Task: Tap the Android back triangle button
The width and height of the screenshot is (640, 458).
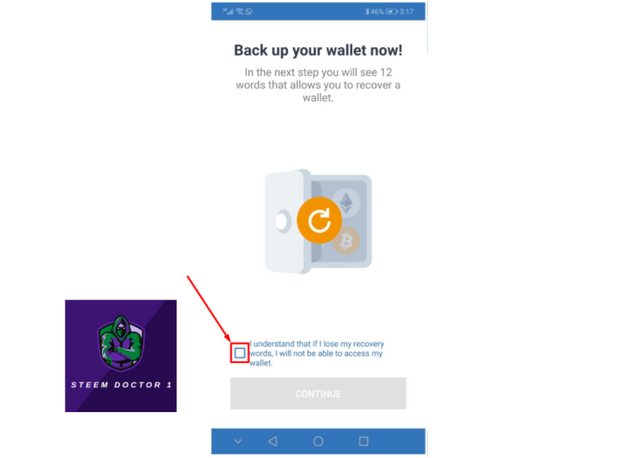Action: coord(273,441)
